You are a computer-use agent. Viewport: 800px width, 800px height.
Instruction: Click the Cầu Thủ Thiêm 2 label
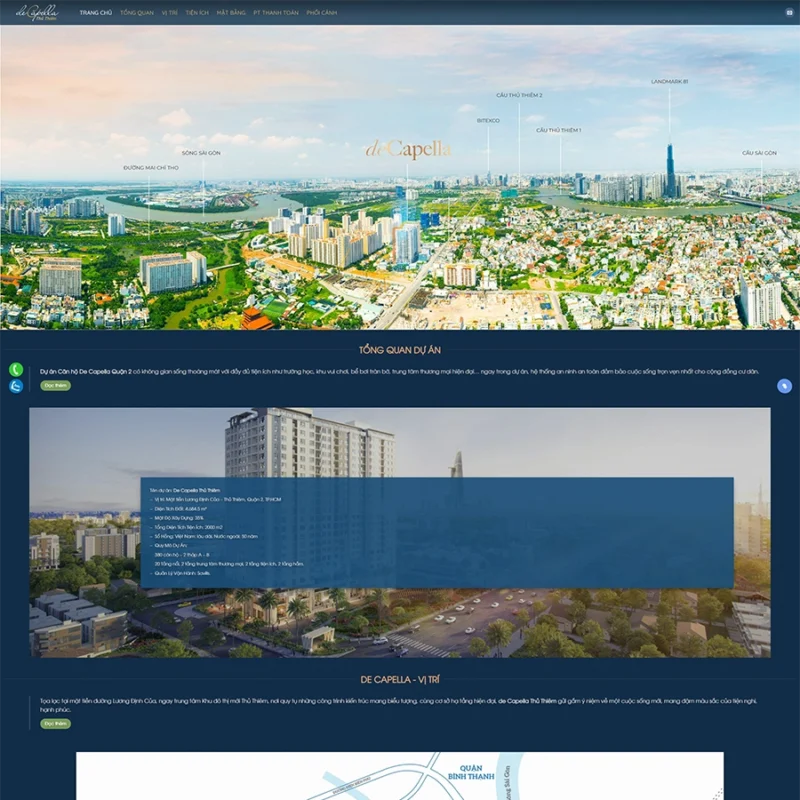pyautogui.click(x=519, y=95)
